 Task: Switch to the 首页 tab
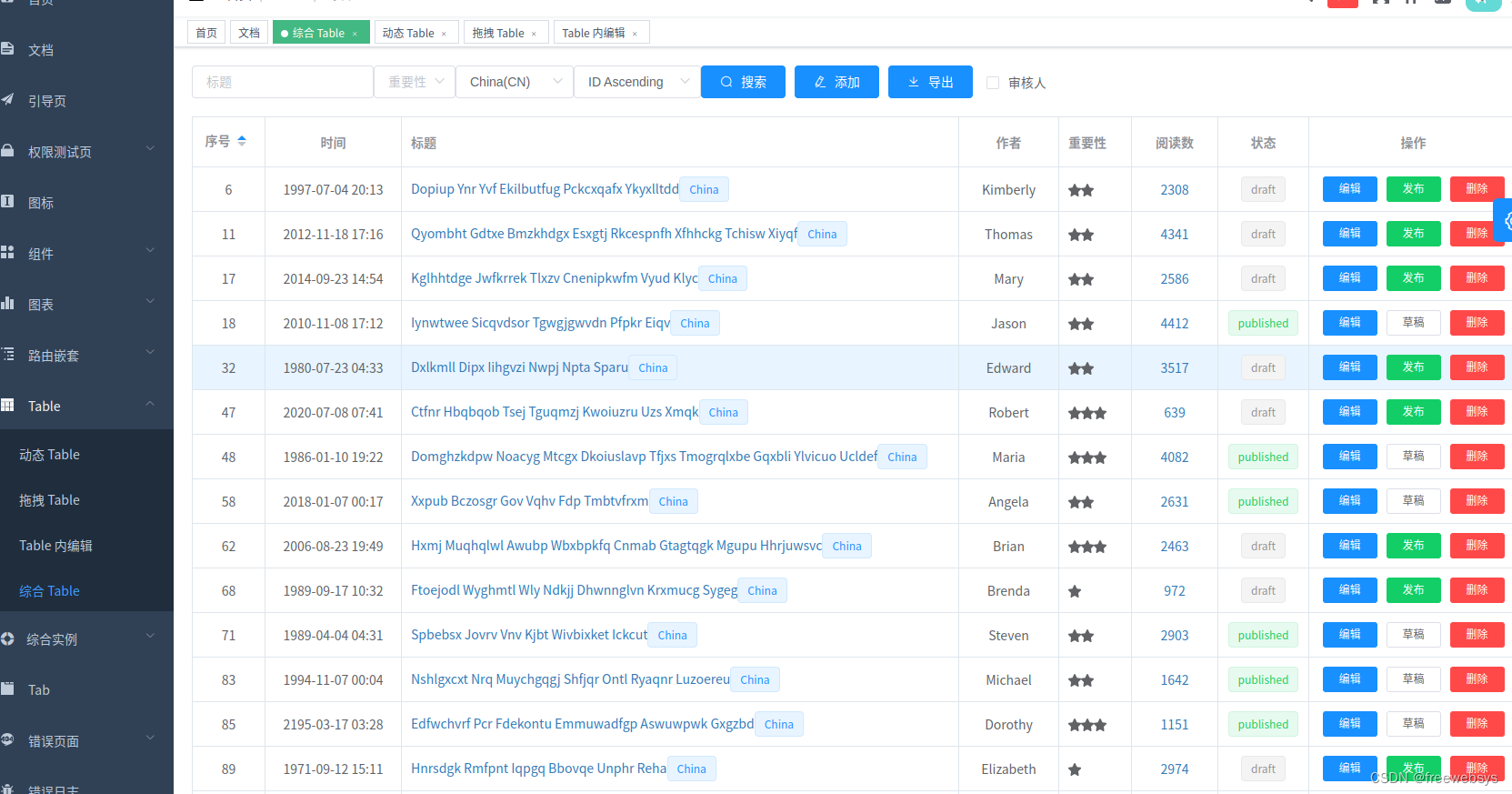[206, 33]
